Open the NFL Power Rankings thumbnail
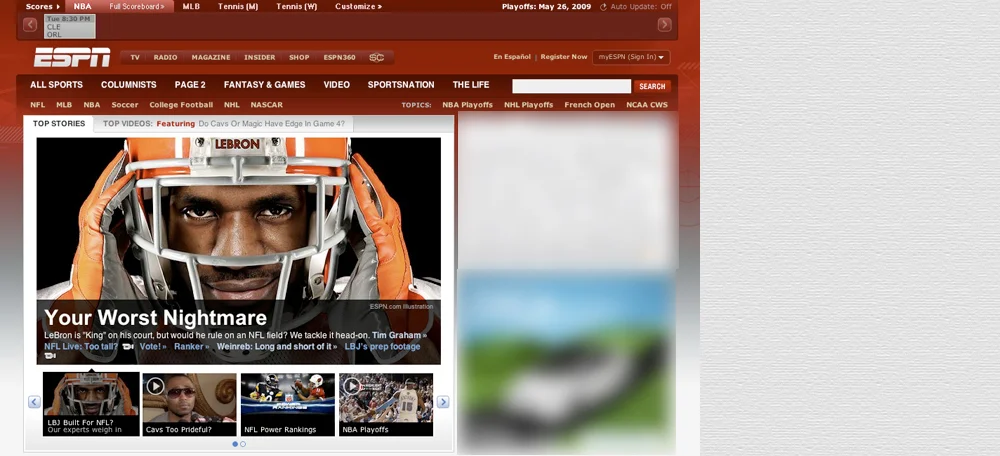 click(x=288, y=404)
